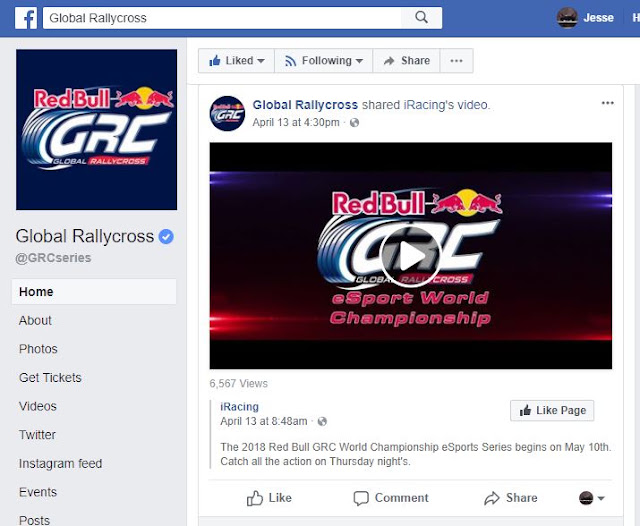Open Jesse's profile picture

point(567,18)
